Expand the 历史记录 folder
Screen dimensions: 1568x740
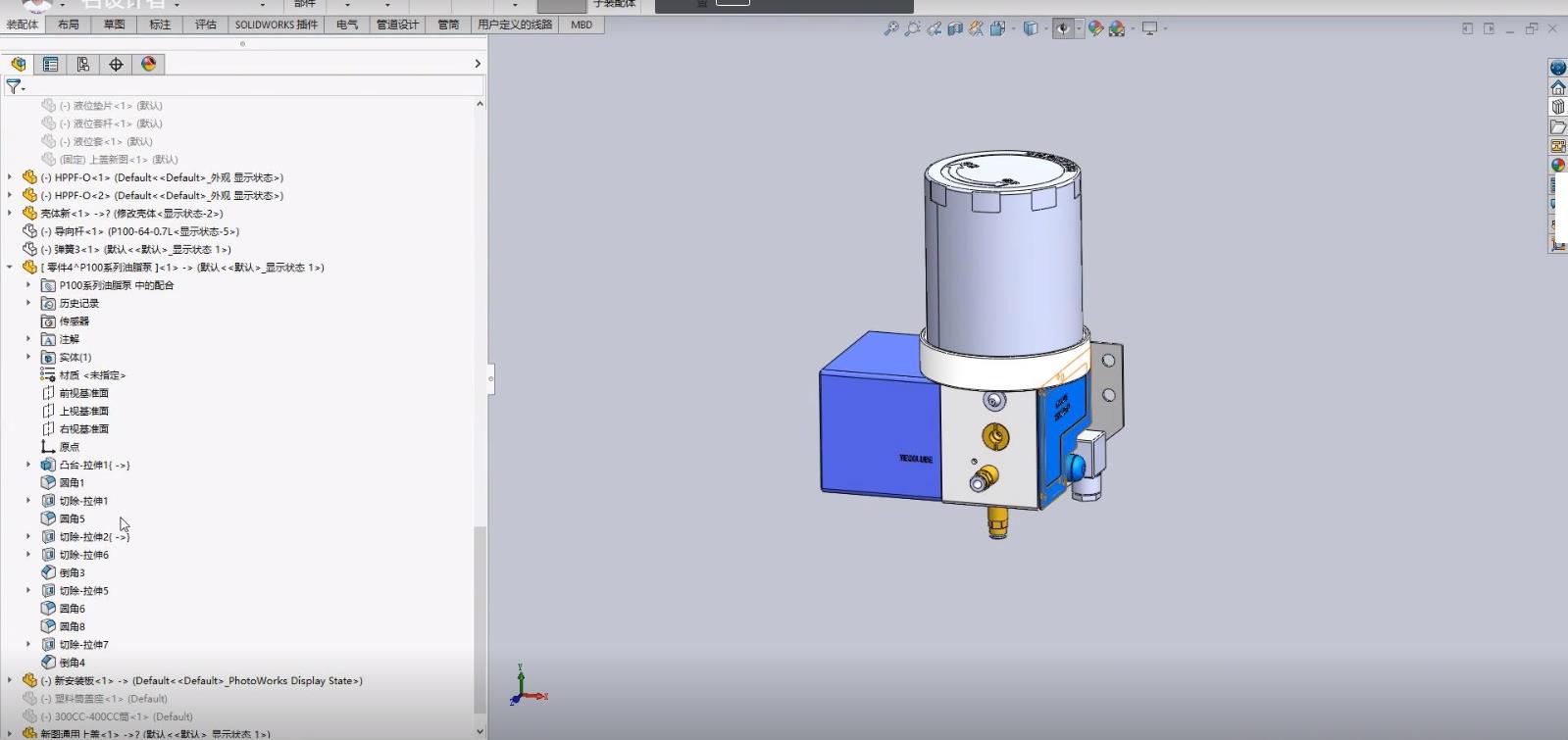pos(28,303)
